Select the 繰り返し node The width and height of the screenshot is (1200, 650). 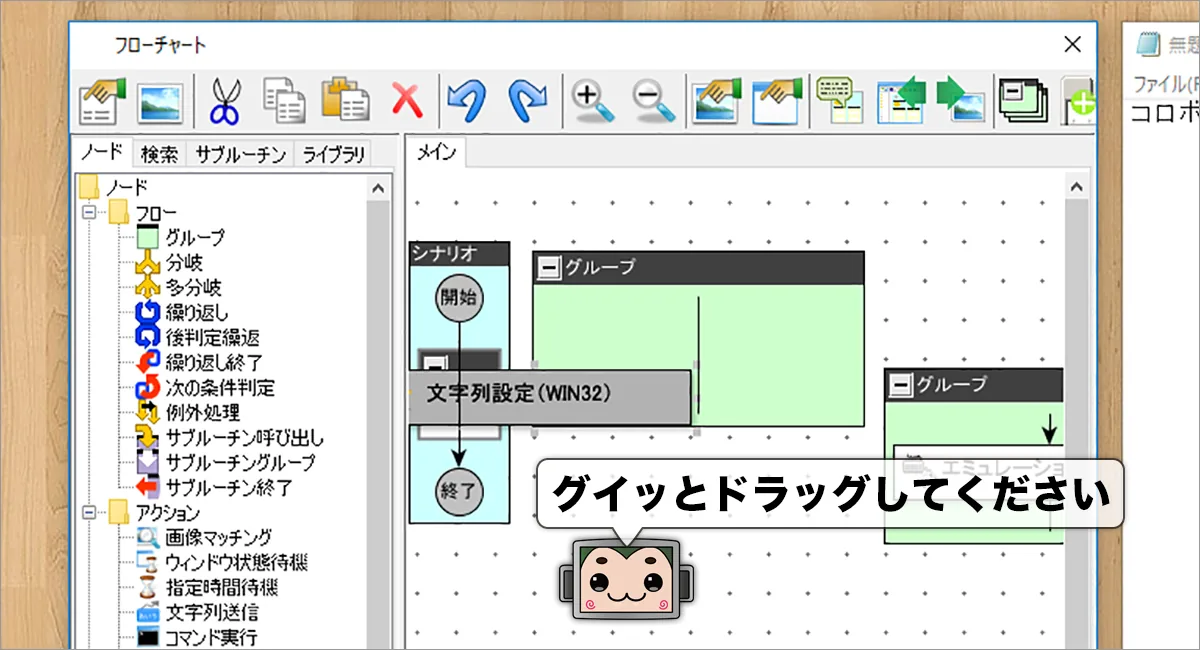[x=182, y=312]
